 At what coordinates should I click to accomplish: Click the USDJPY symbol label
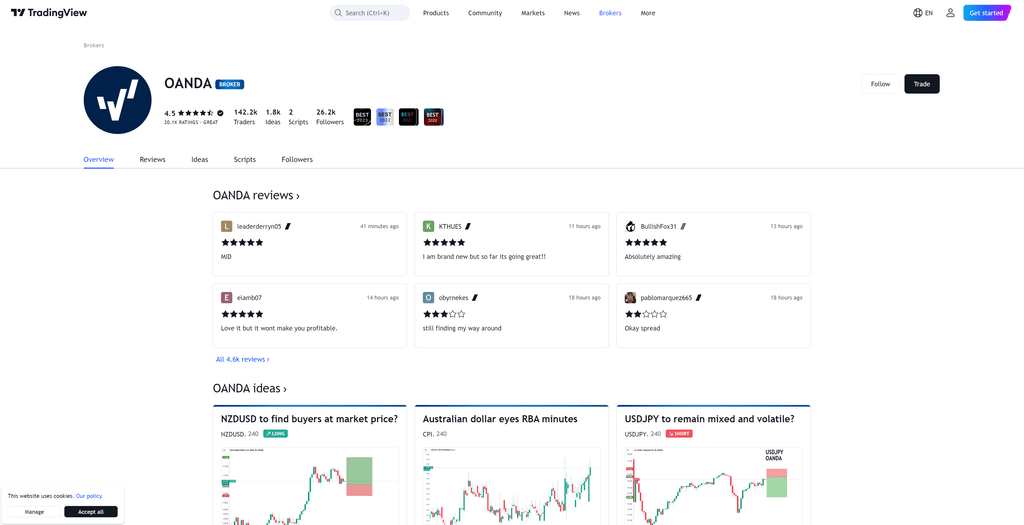tap(637, 434)
